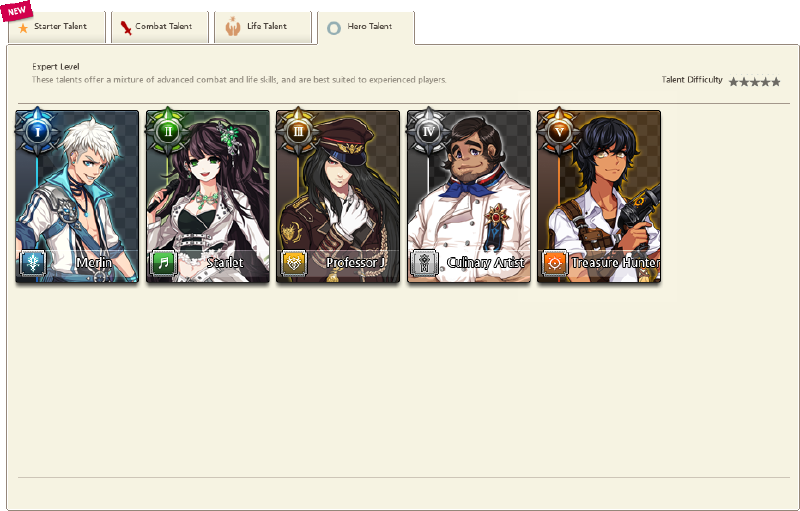
Task: Select the Merlin talent card
Action: pyautogui.click(x=77, y=196)
